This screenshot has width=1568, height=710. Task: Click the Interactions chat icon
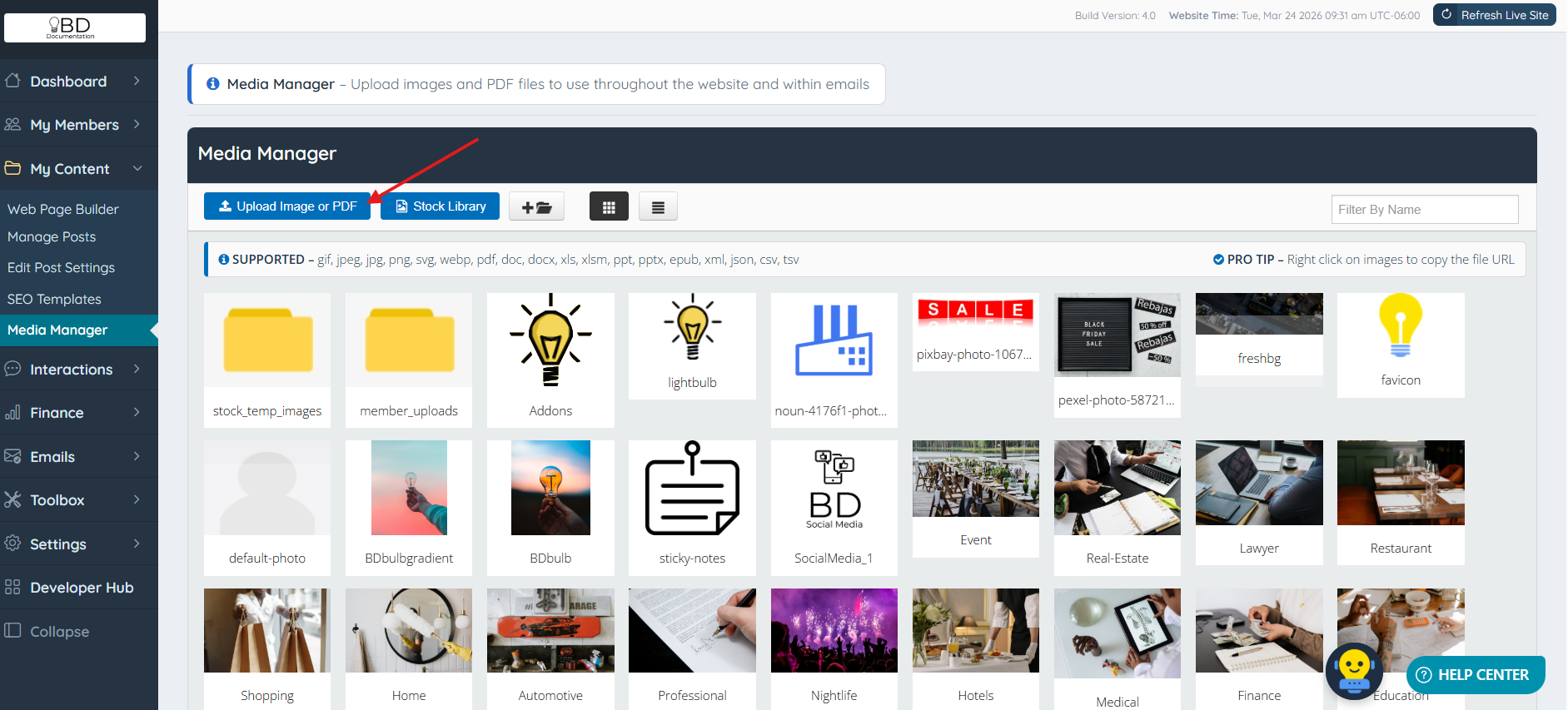(x=12, y=369)
